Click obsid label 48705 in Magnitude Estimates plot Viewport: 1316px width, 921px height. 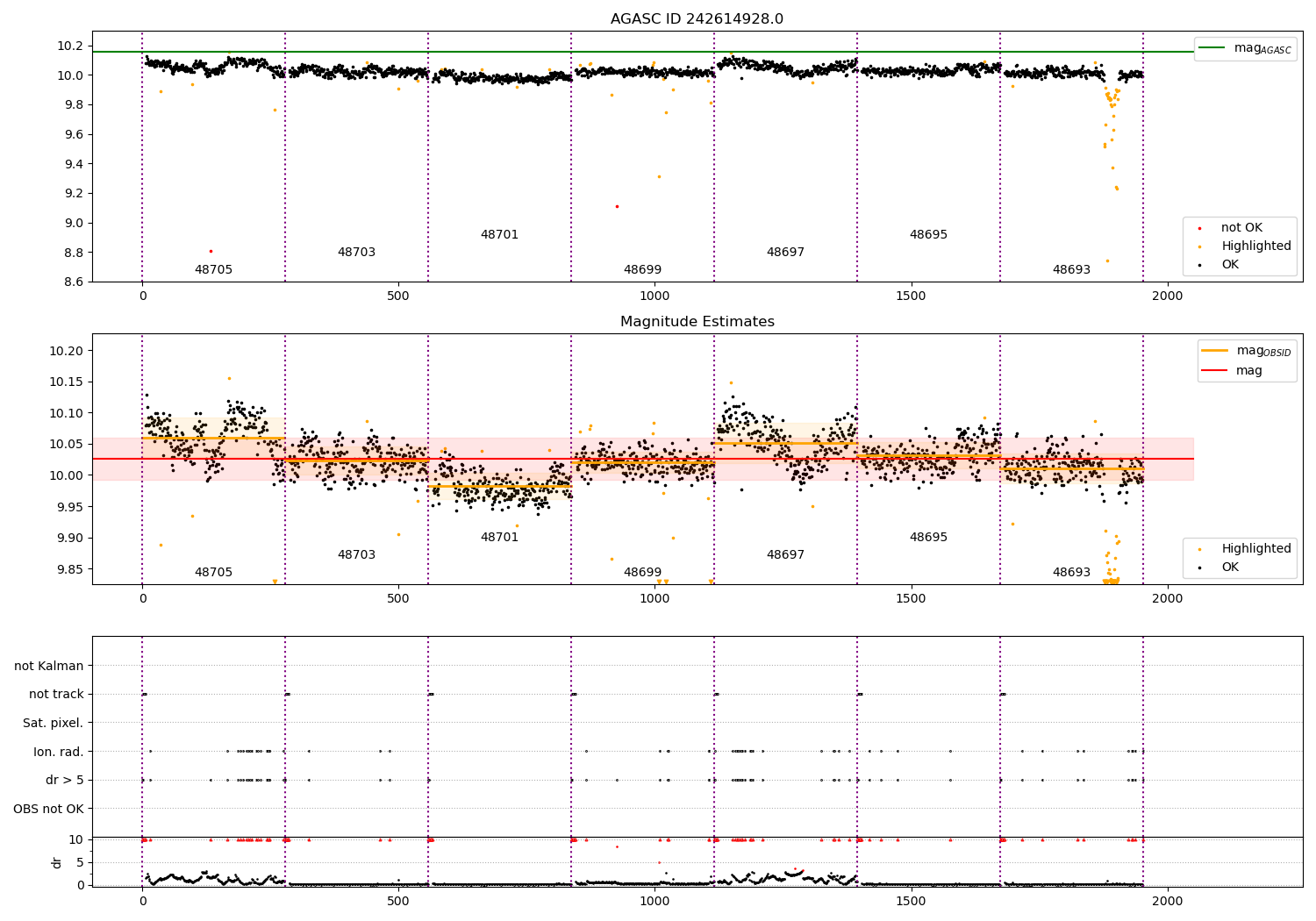tap(213, 572)
